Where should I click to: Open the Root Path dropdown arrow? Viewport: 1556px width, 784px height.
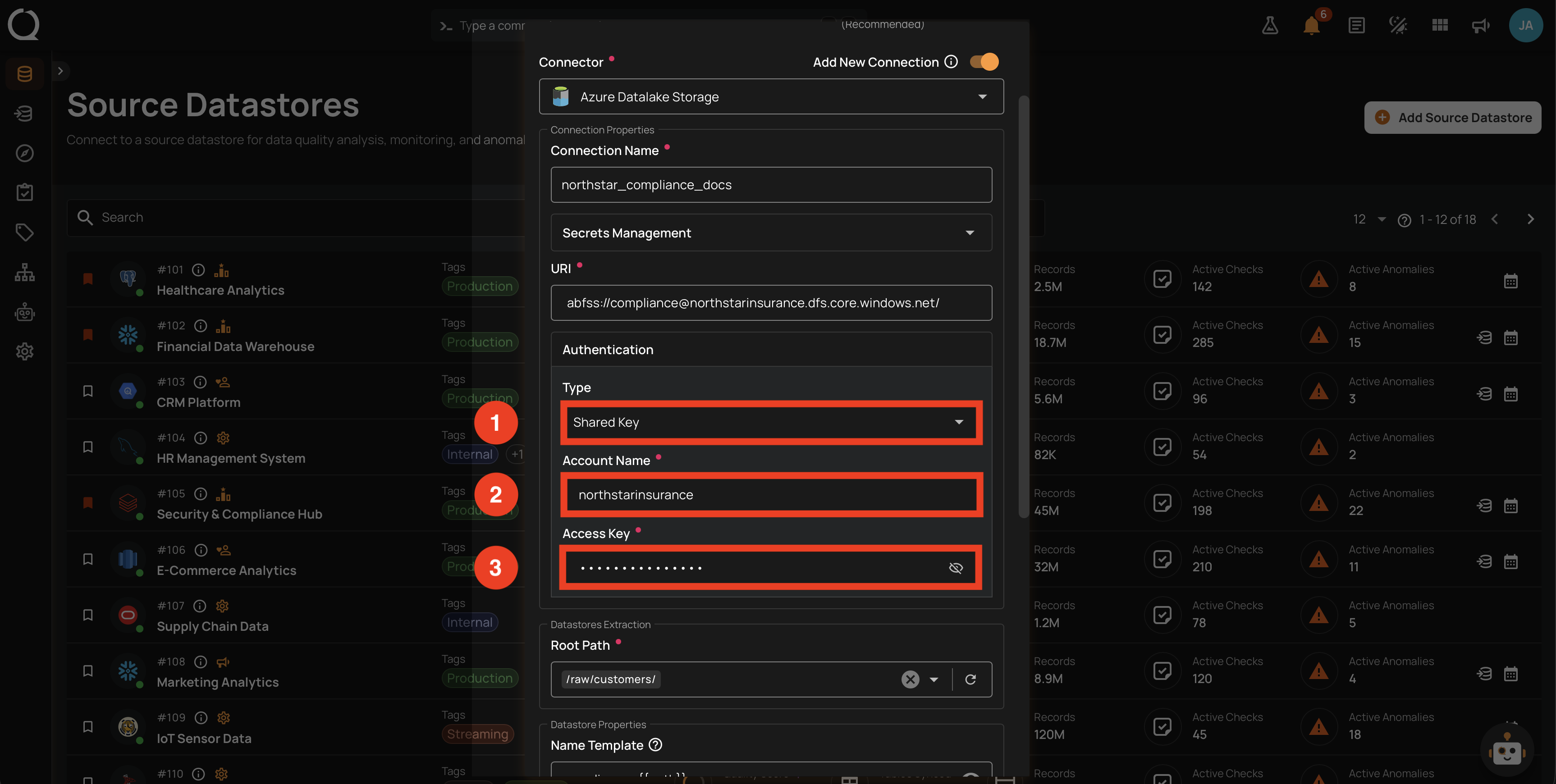(934, 679)
